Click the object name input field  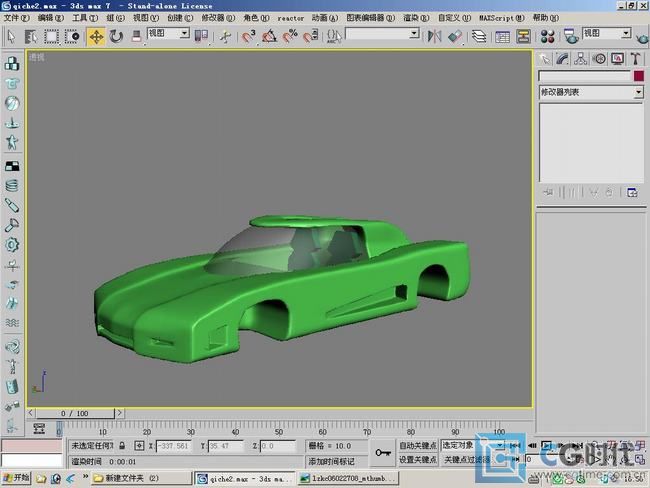coord(584,76)
